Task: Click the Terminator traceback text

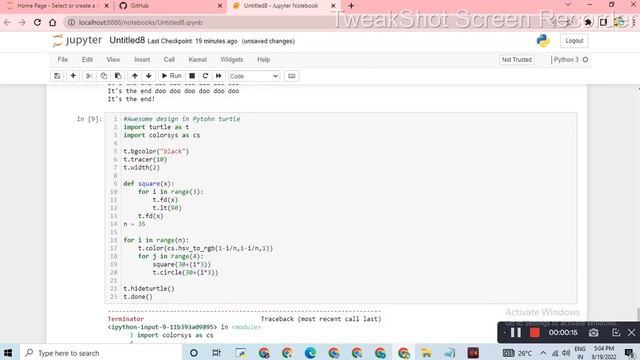Action: pyautogui.click(x=126, y=319)
